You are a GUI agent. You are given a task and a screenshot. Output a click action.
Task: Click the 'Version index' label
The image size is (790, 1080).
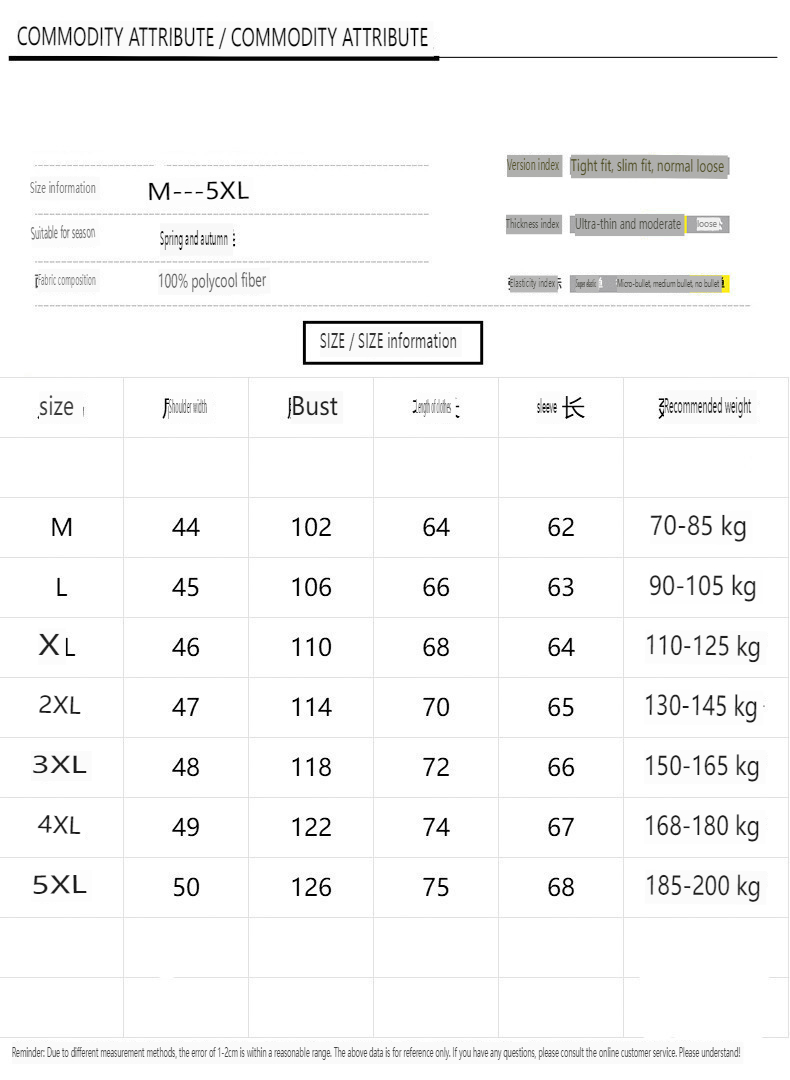pos(533,166)
